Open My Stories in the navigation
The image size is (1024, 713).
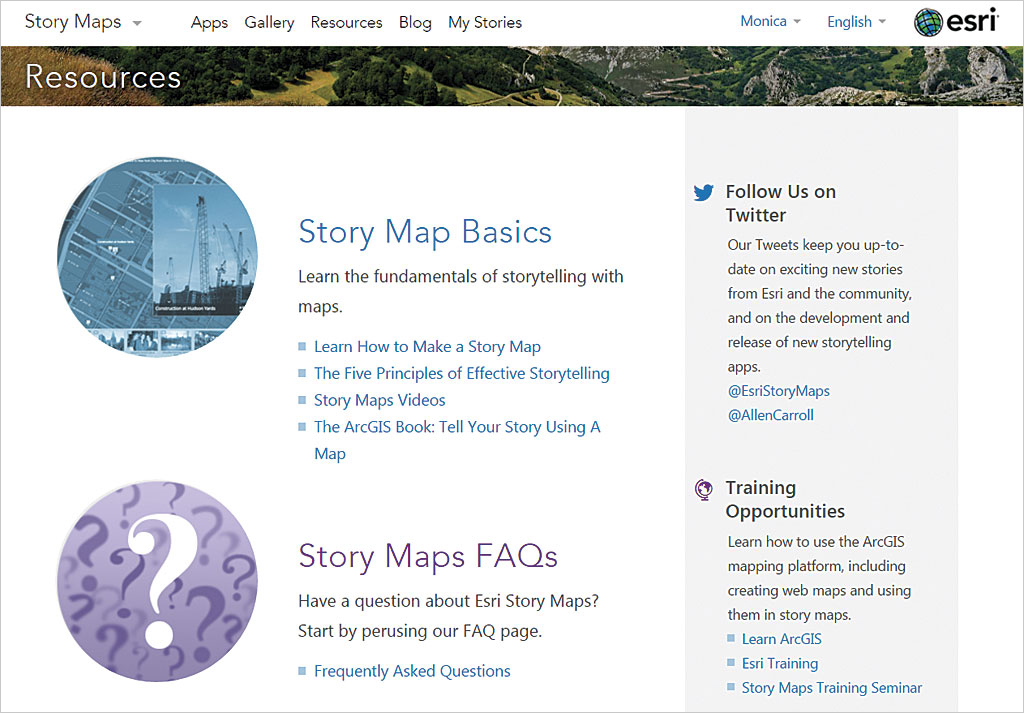(x=485, y=22)
